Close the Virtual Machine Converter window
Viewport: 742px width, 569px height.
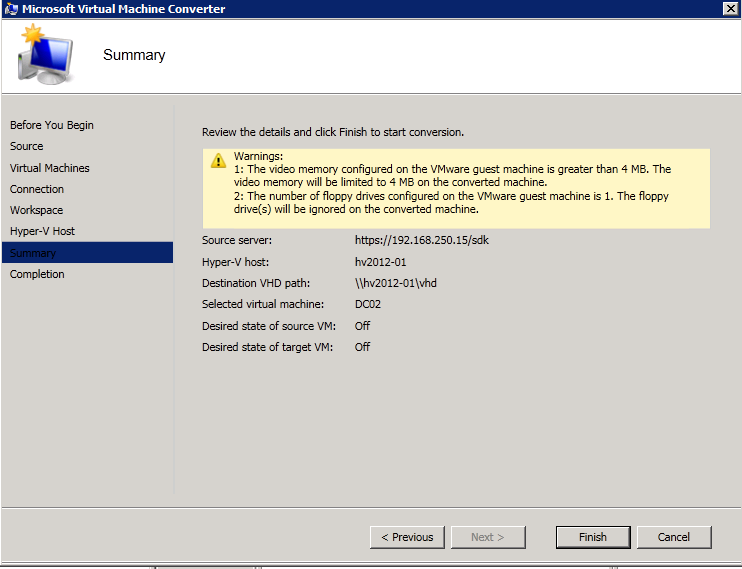pos(731,8)
